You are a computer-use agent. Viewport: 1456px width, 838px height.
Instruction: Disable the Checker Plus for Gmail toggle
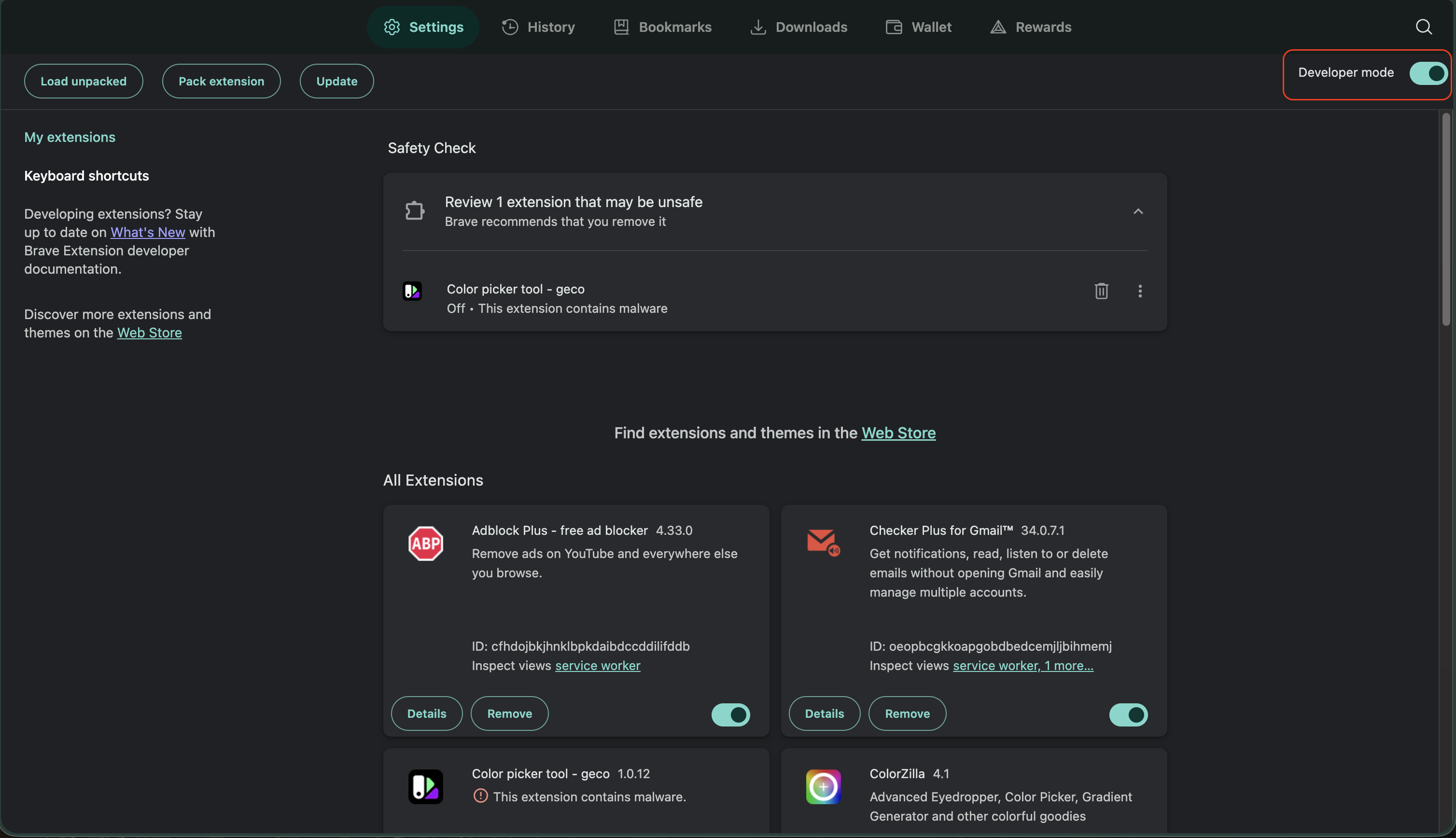(x=1127, y=714)
